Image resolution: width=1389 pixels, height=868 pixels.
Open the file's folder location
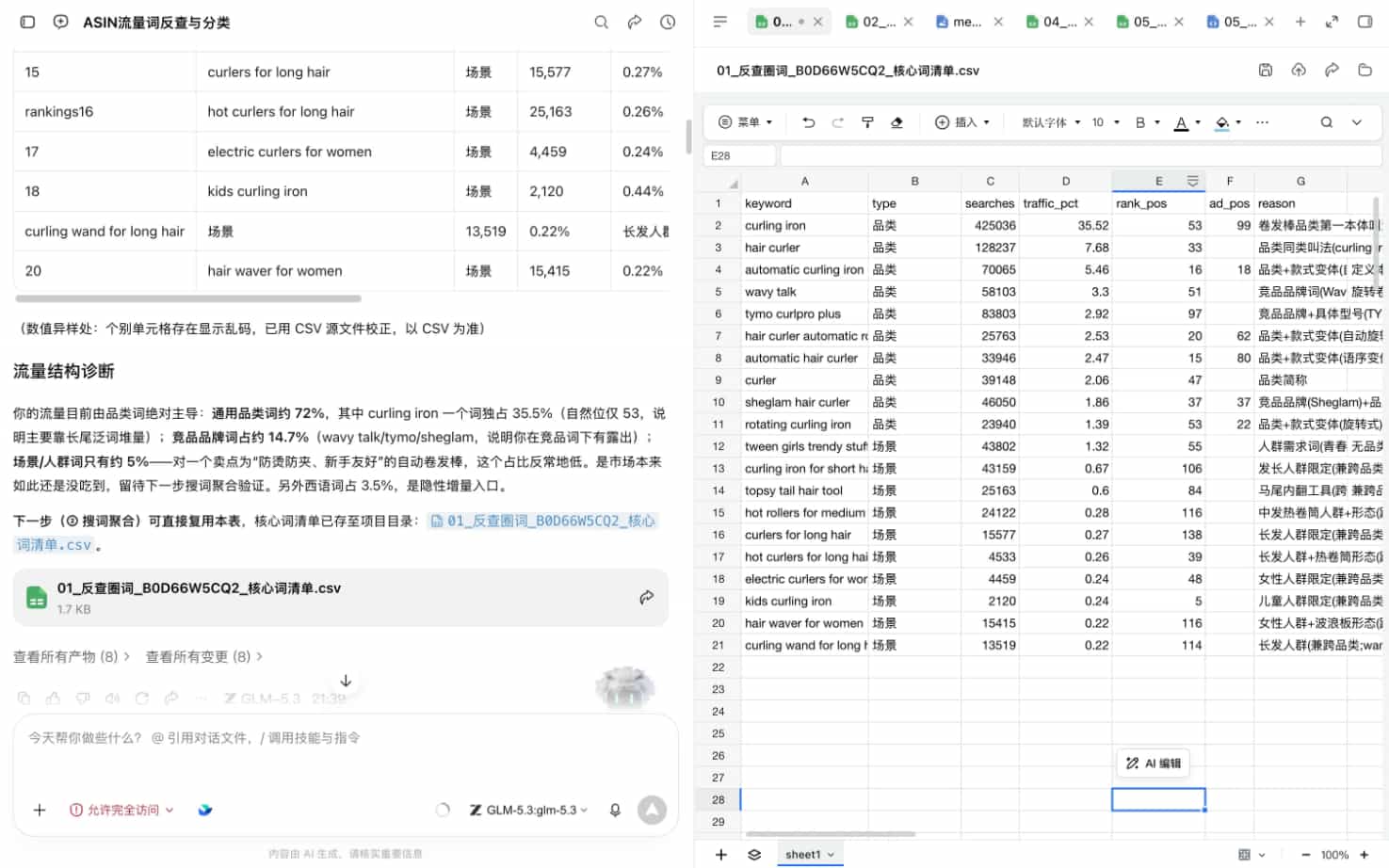[1365, 70]
